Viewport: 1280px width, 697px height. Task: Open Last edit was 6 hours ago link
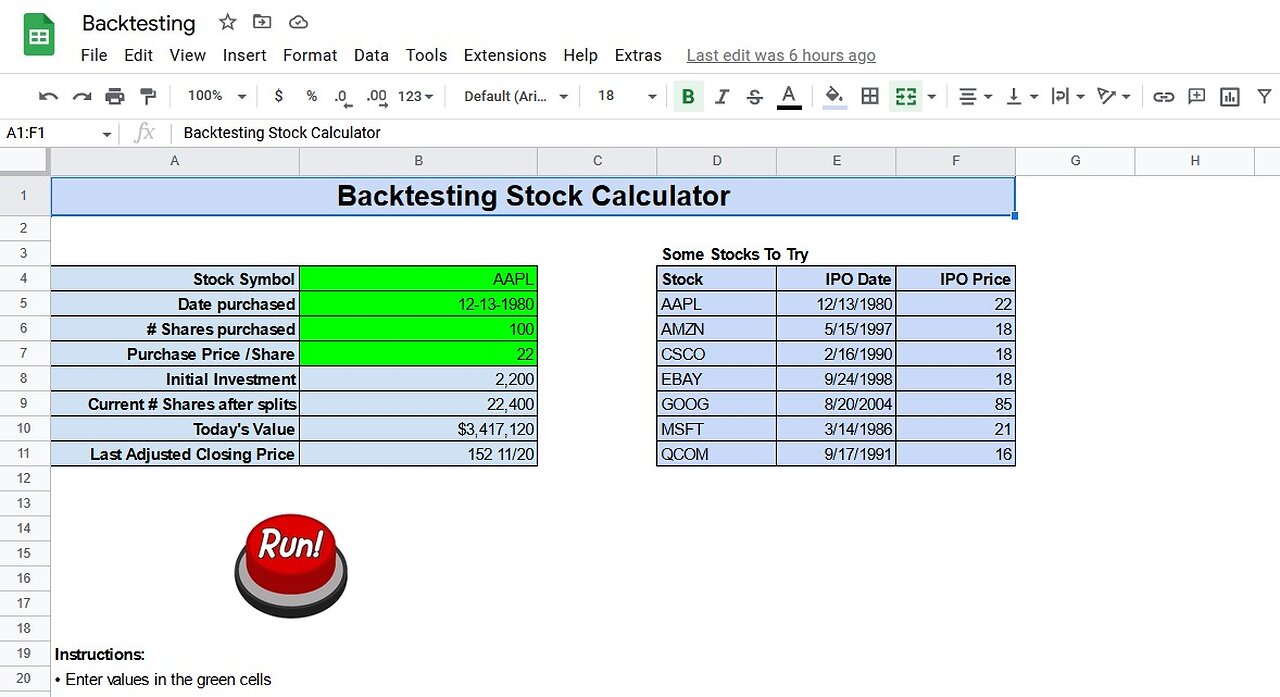(x=781, y=56)
